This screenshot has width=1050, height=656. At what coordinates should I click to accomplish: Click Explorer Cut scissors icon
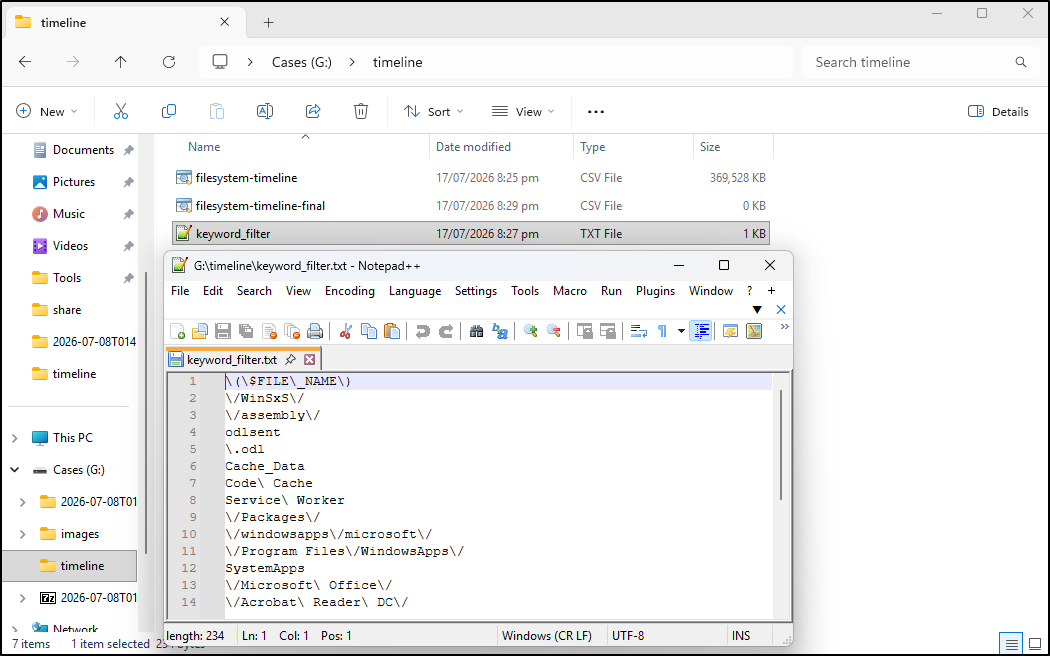click(121, 111)
